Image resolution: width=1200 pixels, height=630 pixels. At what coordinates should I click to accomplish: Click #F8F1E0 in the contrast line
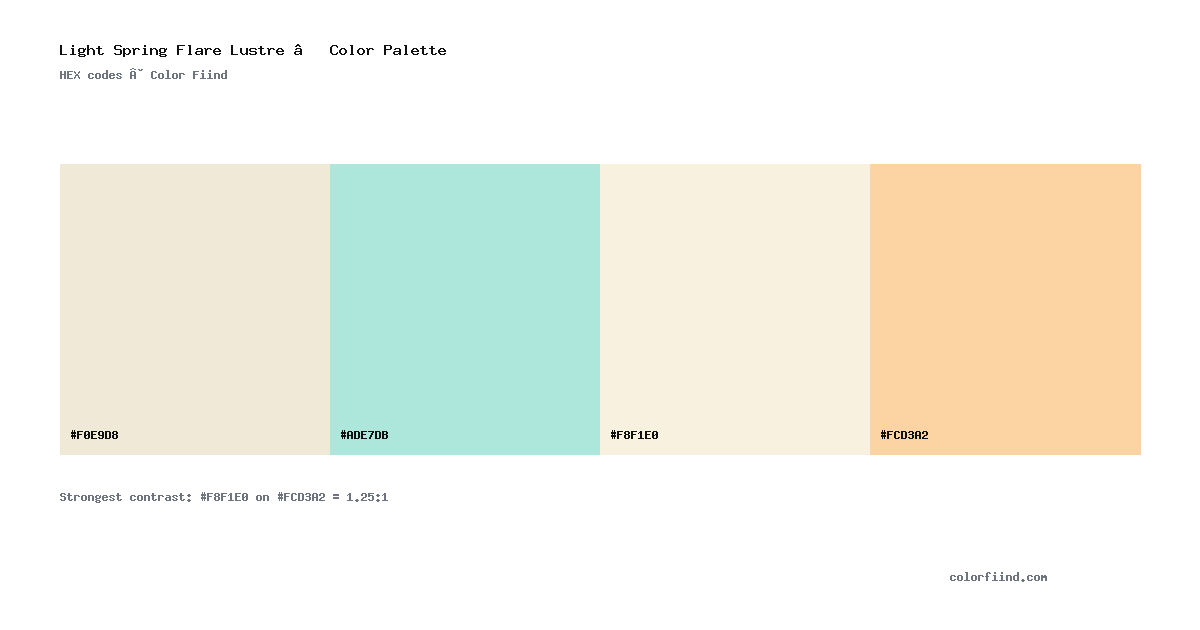pos(224,497)
